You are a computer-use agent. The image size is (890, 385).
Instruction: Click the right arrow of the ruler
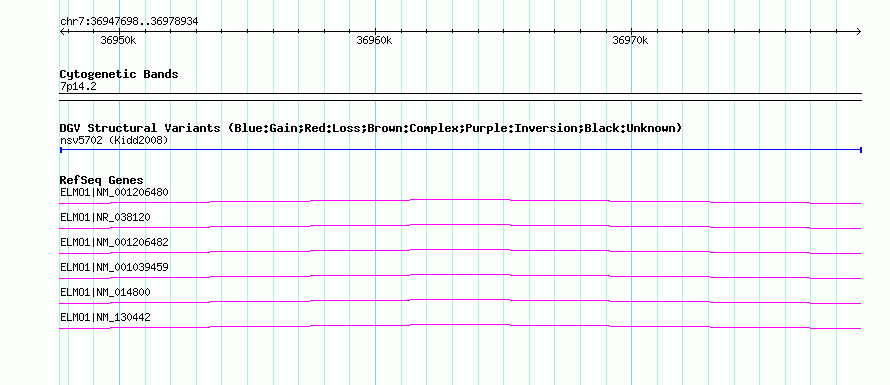pos(859,32)
